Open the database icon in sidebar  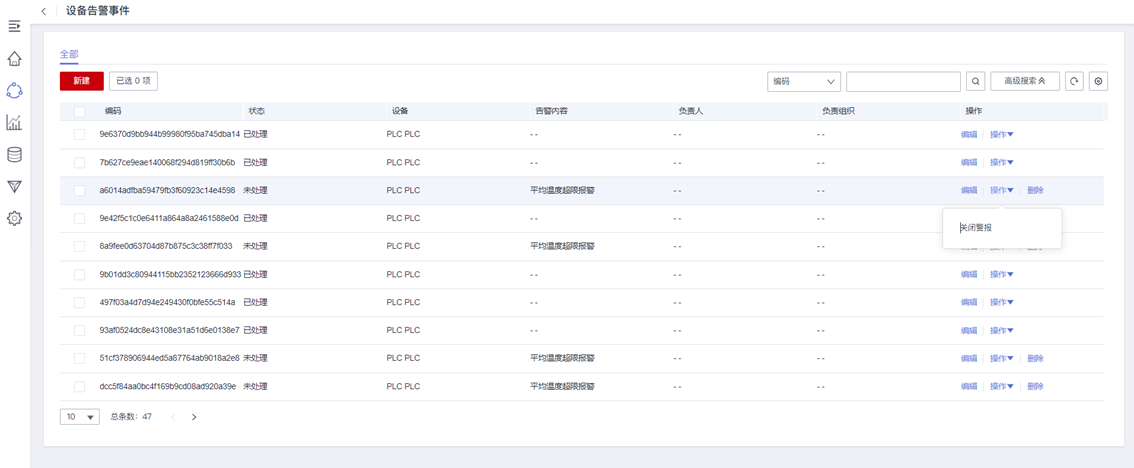[x=14, y=155]
